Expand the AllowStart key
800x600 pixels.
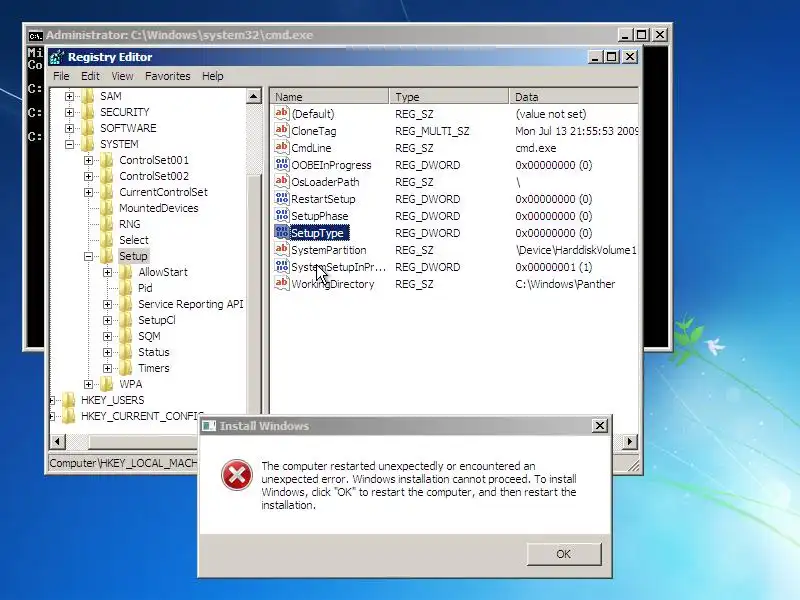click(x=107, y=272)
